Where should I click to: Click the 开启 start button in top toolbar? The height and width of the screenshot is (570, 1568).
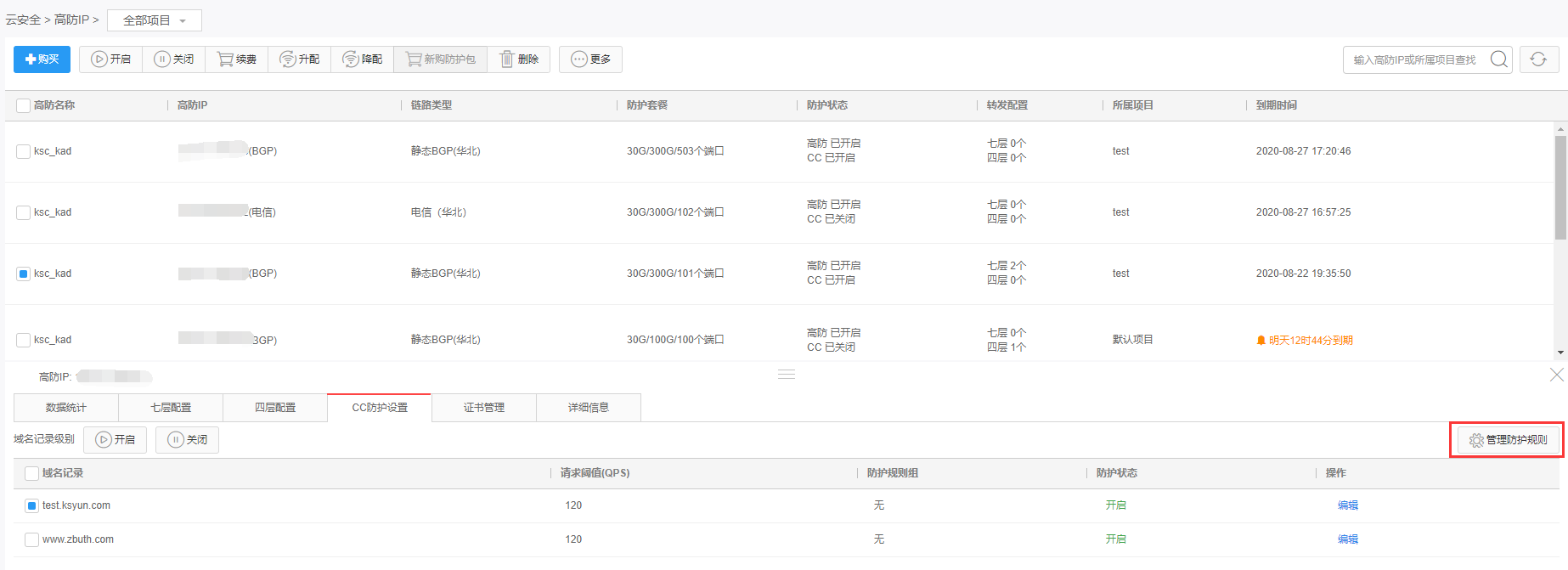(111, 59)
